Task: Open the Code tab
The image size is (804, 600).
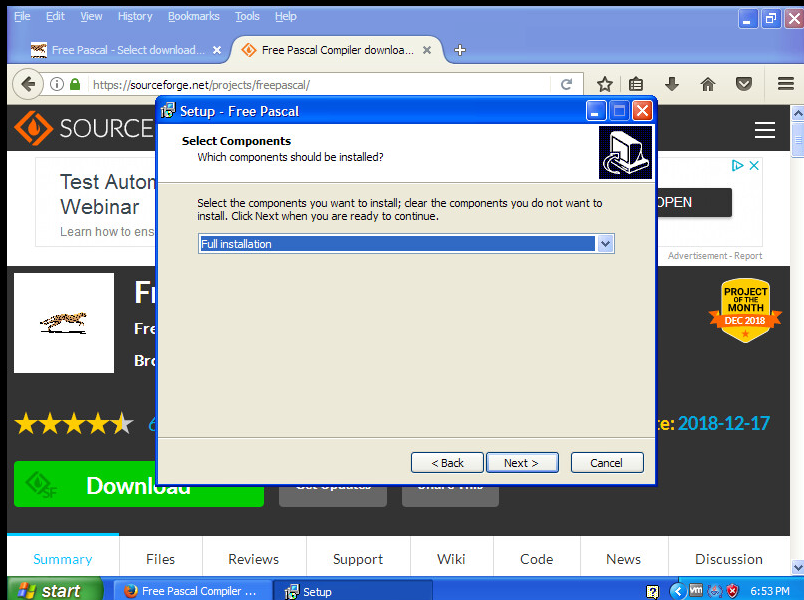Action: click(x=536, y=559)
